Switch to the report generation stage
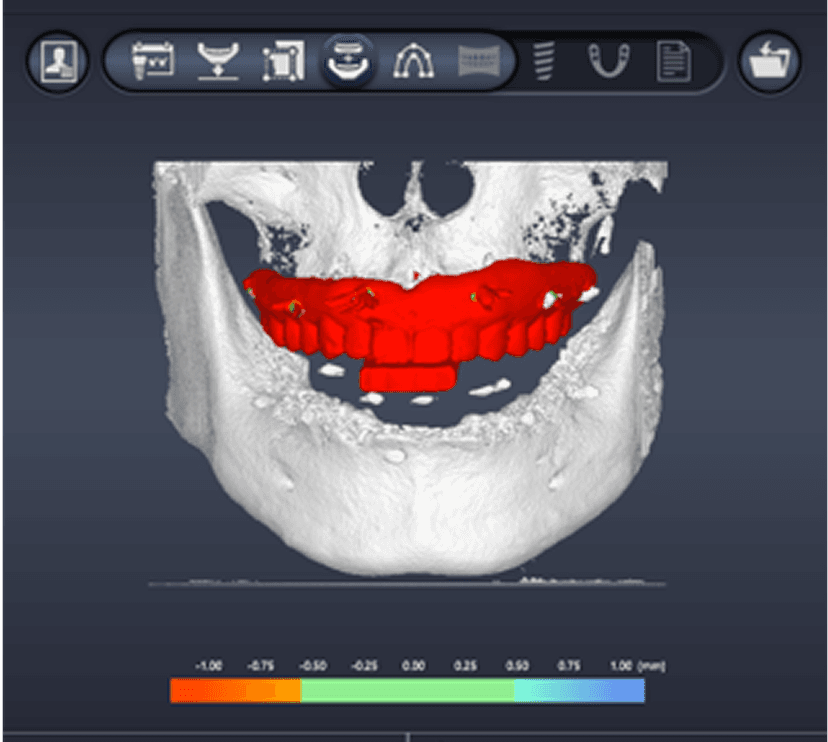The height and width of the screenshot is (742, 828). point(676,60)
